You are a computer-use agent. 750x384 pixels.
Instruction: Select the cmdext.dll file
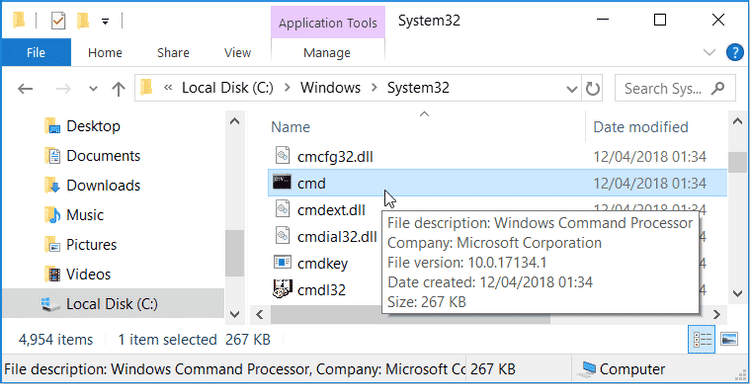331,210
